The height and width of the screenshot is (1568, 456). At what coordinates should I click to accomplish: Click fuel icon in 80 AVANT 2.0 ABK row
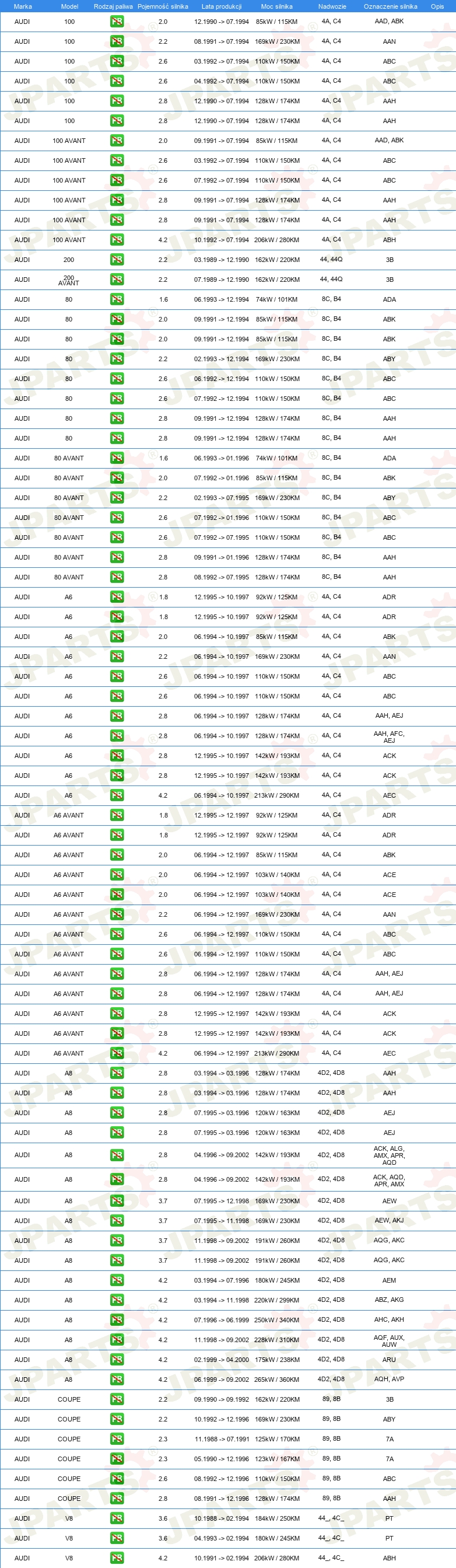tap(117, 478)
